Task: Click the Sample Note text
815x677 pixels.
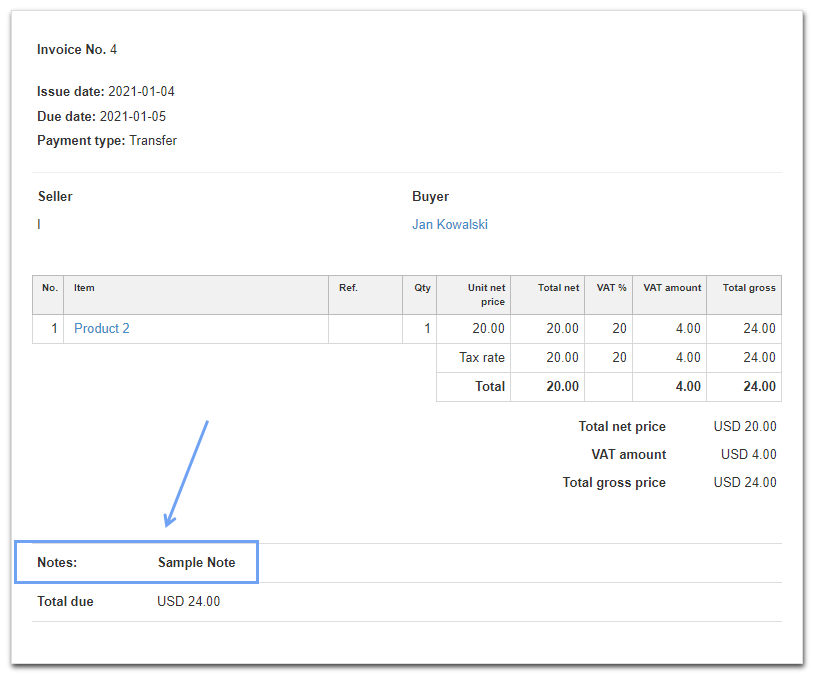Action: click(x=196, y=563)
